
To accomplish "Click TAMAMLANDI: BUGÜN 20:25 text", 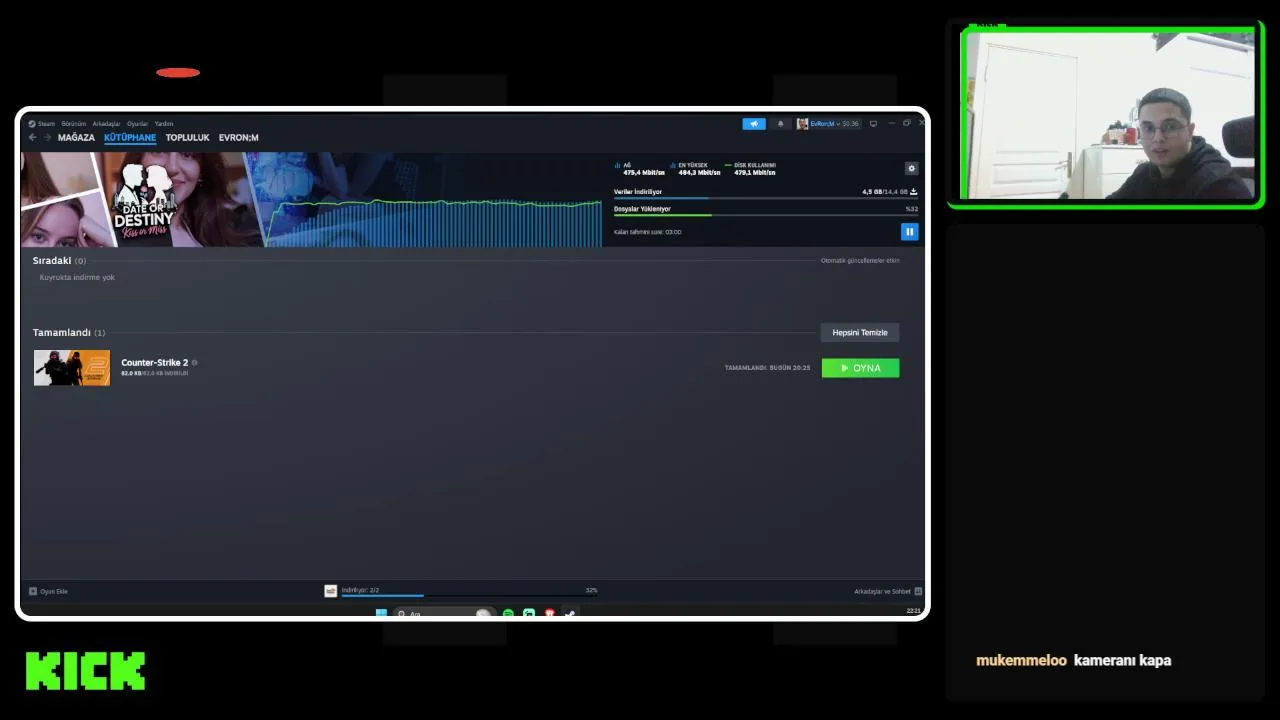I will click(768, 368).
